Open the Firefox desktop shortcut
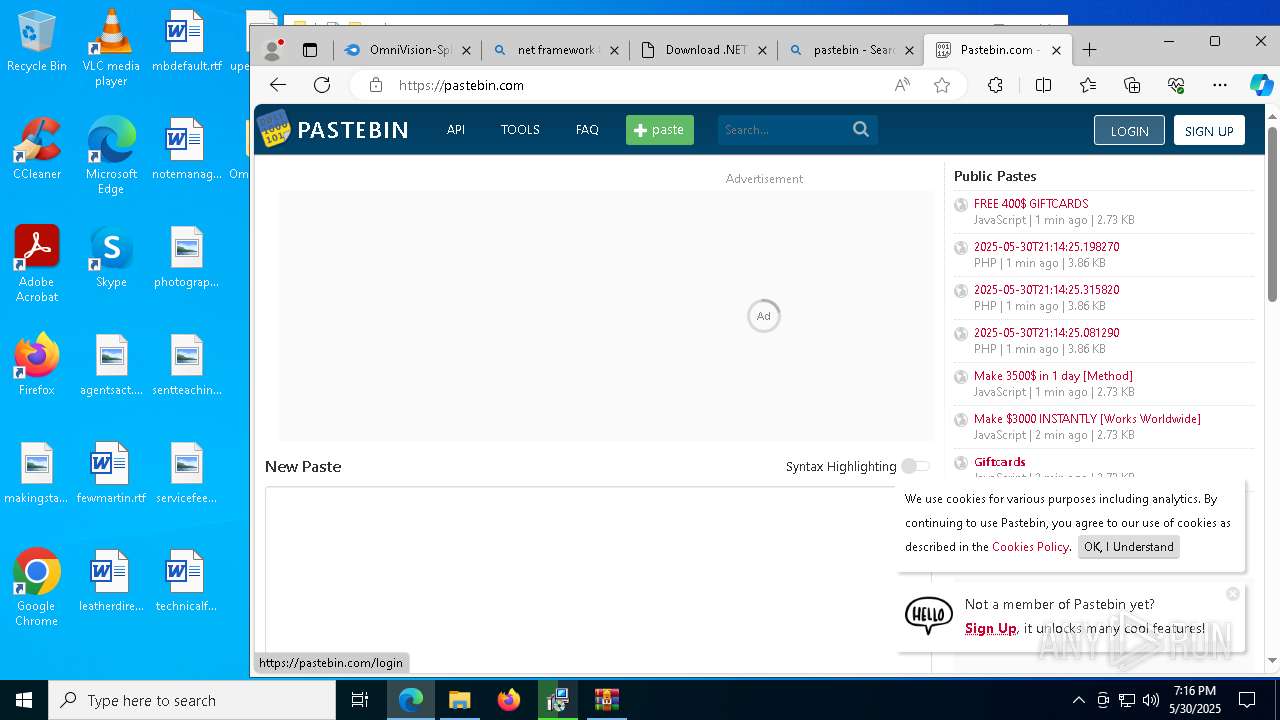Viewport: 1280px width, 720px height. click(x=37, y=365)
